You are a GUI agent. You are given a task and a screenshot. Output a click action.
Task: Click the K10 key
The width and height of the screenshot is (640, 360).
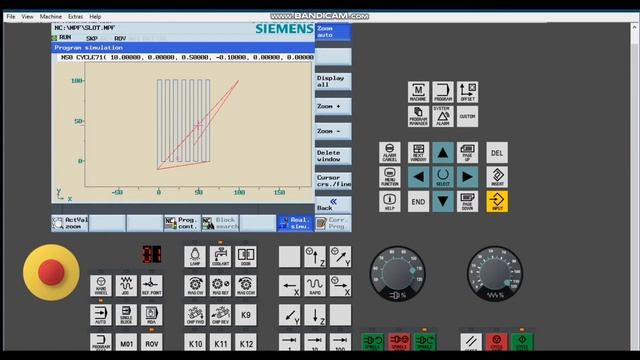(x=195, y=342)
